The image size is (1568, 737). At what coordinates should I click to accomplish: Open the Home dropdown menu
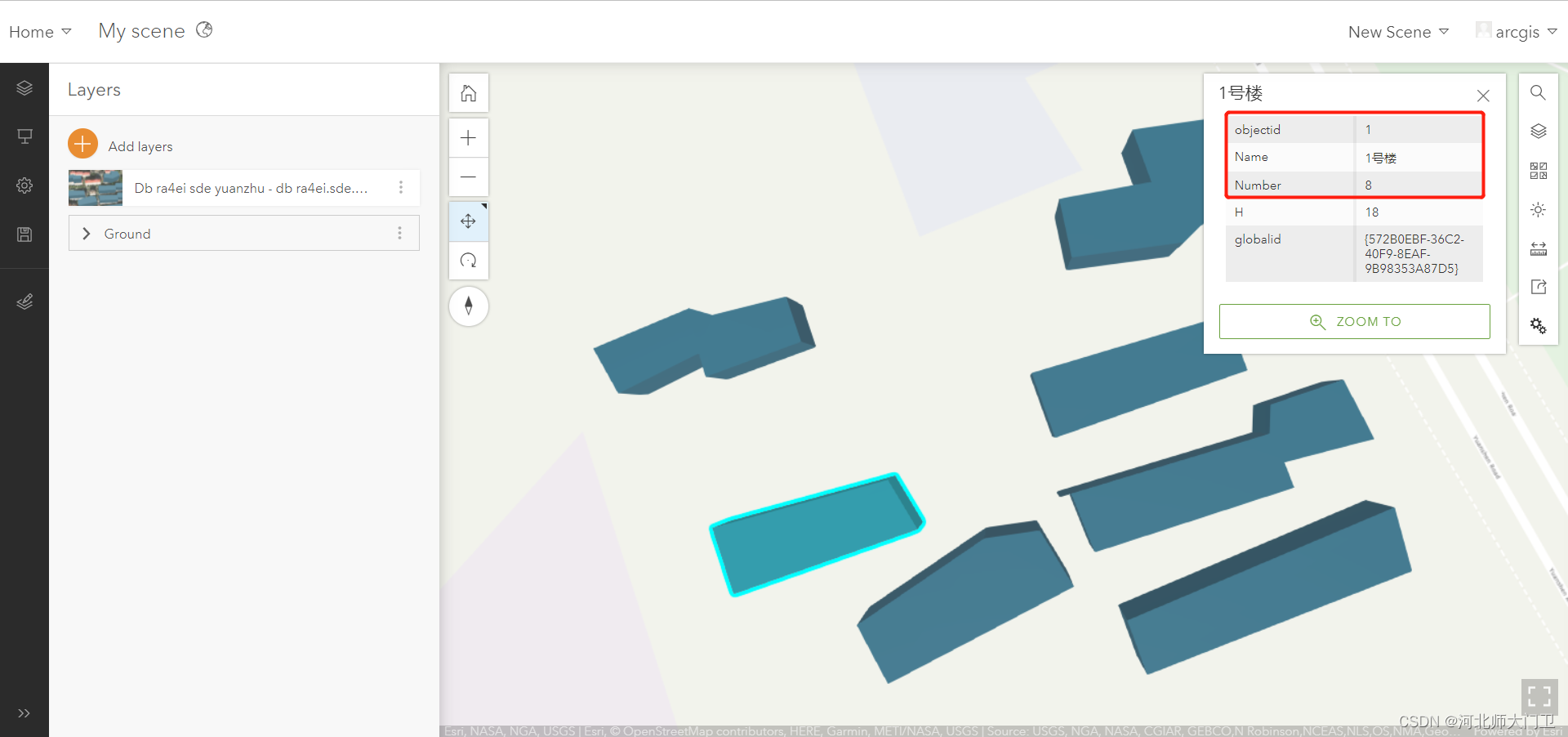coord(40,32)
